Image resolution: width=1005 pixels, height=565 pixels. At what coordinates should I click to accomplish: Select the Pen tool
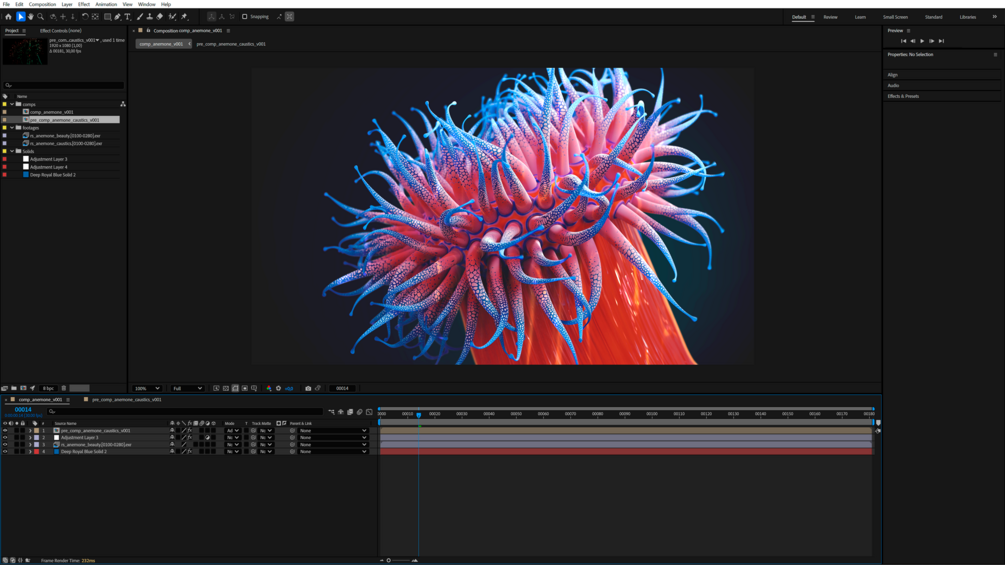click(117, 17)
